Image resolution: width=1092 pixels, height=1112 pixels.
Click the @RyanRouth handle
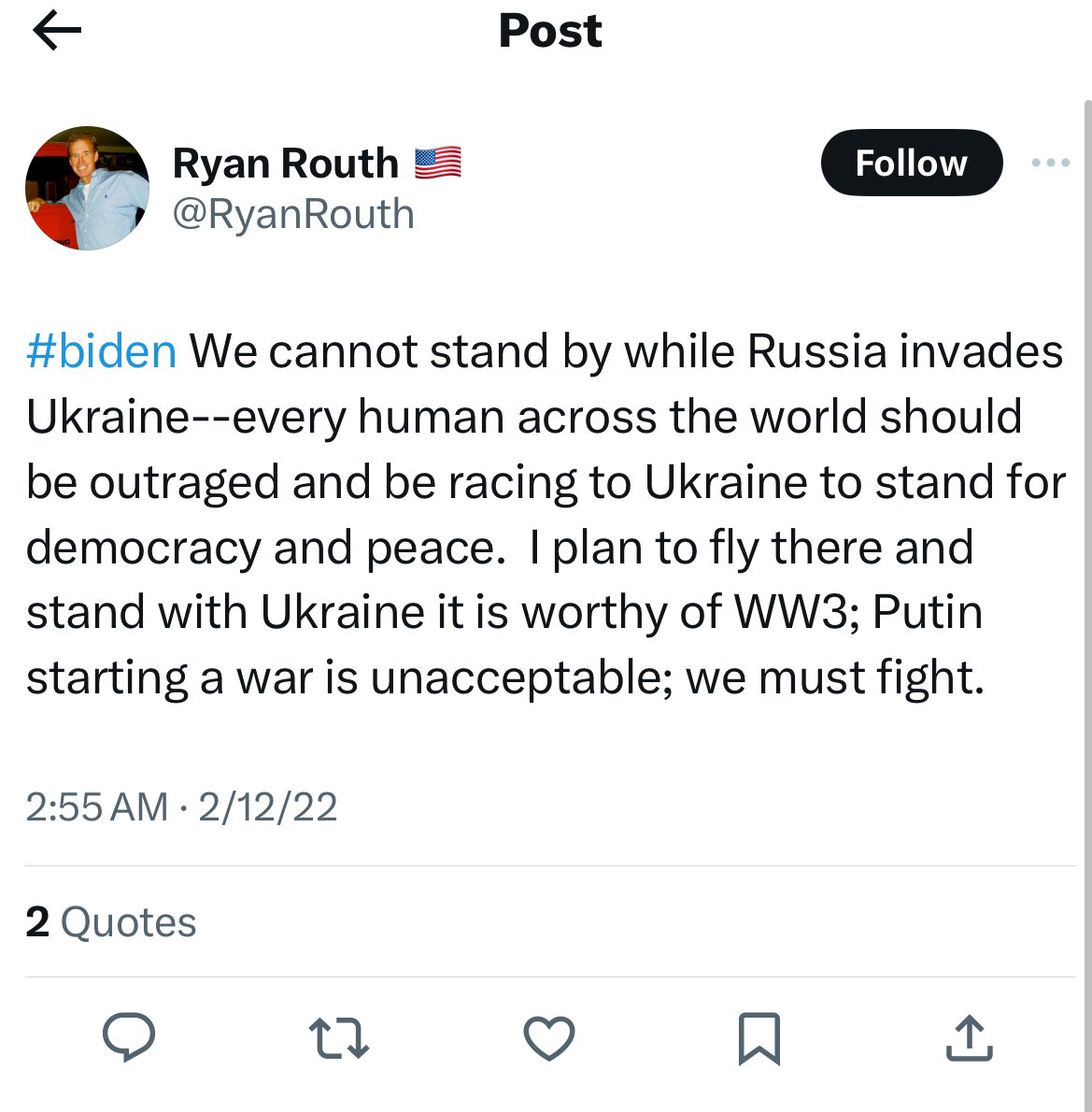(x=293, y=214)
